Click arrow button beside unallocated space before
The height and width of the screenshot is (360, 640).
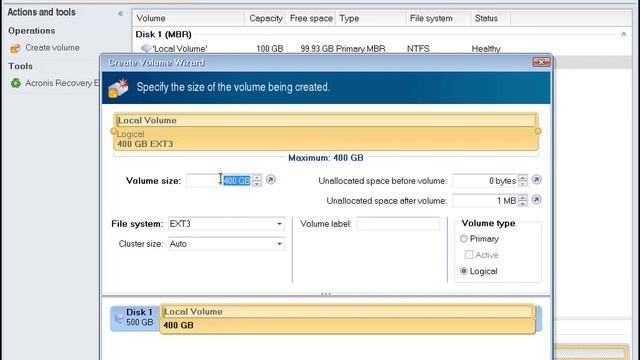pos(537,180)
